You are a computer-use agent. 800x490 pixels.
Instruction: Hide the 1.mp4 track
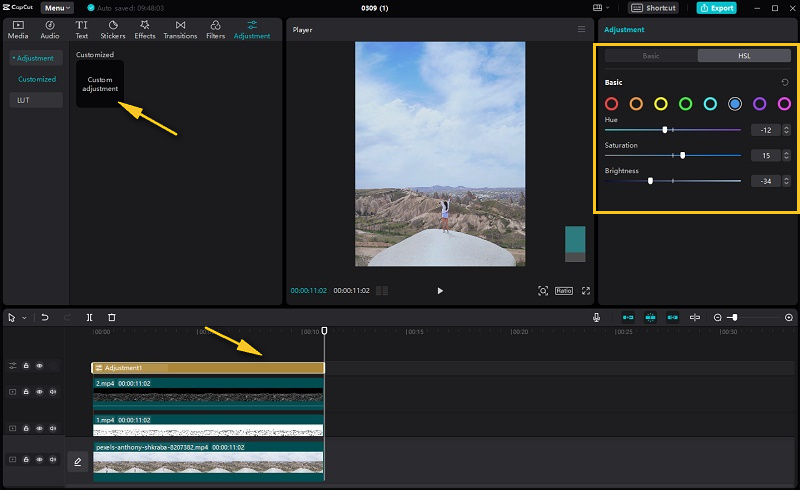(39, 429)
